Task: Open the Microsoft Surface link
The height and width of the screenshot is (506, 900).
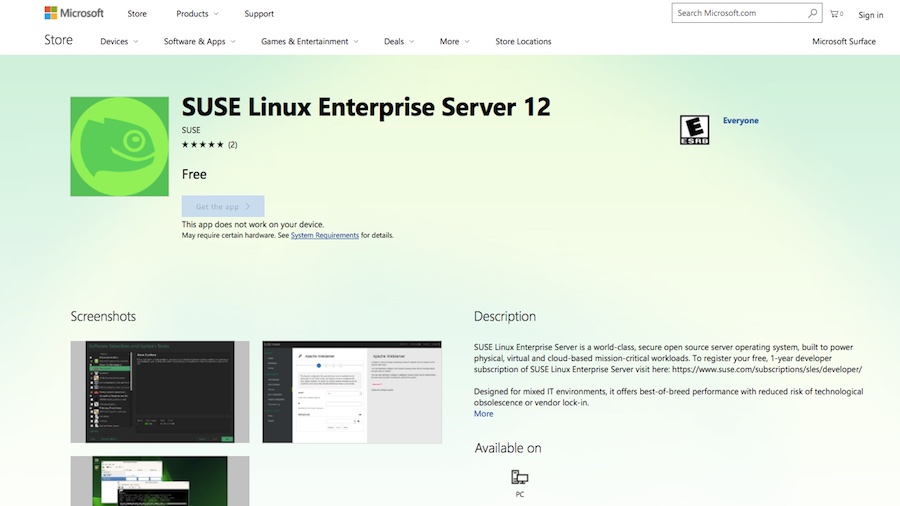Action: (844, 41)
